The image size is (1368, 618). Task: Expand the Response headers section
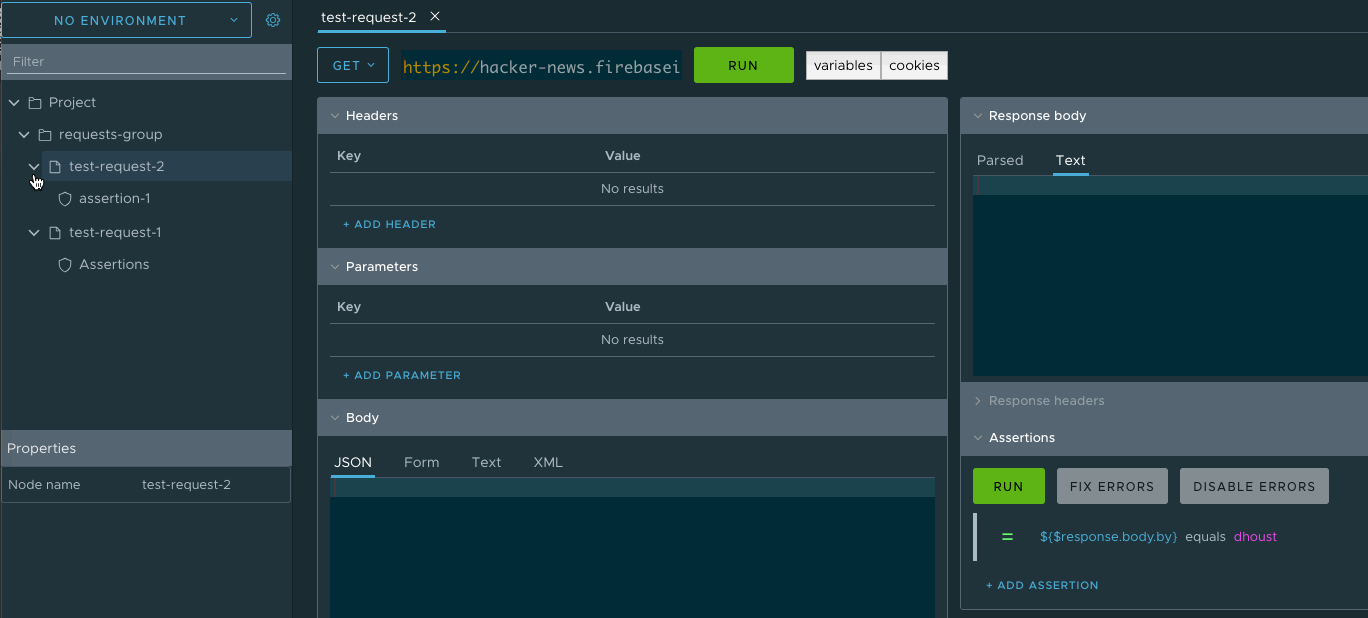[x=978, y=401]
